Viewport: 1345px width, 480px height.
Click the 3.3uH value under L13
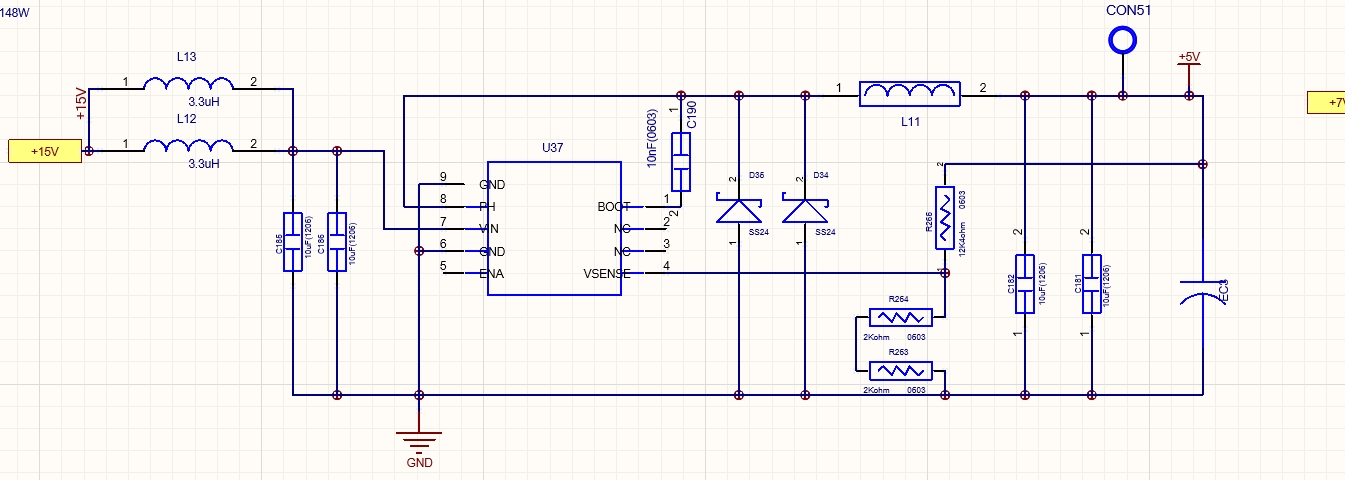coord(204,101)
